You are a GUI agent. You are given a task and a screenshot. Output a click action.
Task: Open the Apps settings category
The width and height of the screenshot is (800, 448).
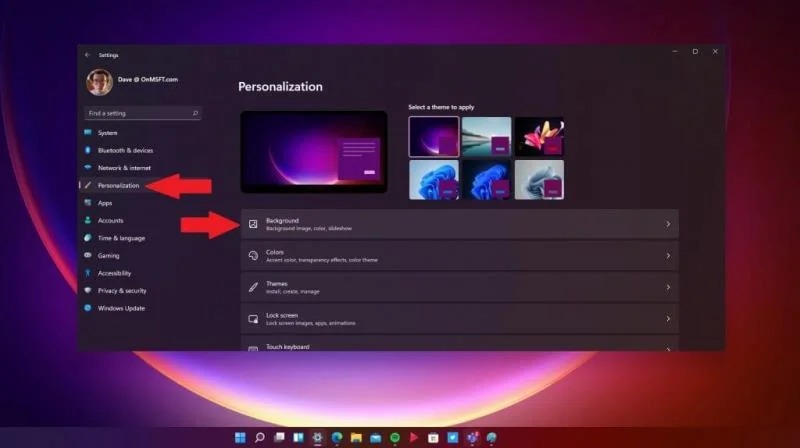tap(105, 203)
